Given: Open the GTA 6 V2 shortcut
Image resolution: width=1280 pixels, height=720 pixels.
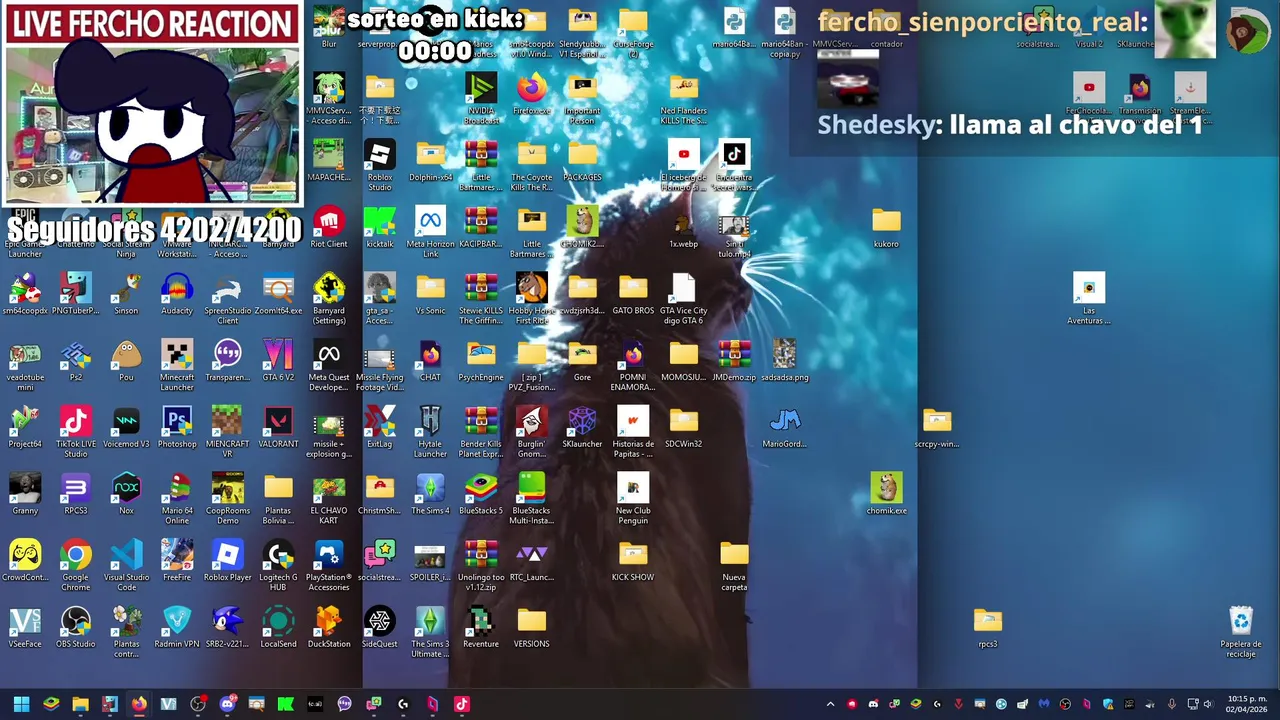Looking at the screenshot, I should click(278, 360).
